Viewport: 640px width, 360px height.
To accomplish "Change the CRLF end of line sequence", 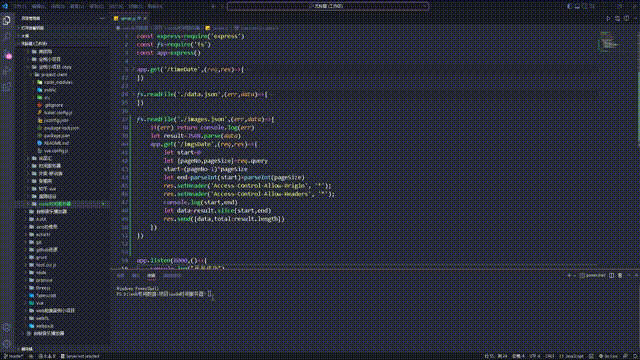I will pyautogui.click(x=549, y=356).
